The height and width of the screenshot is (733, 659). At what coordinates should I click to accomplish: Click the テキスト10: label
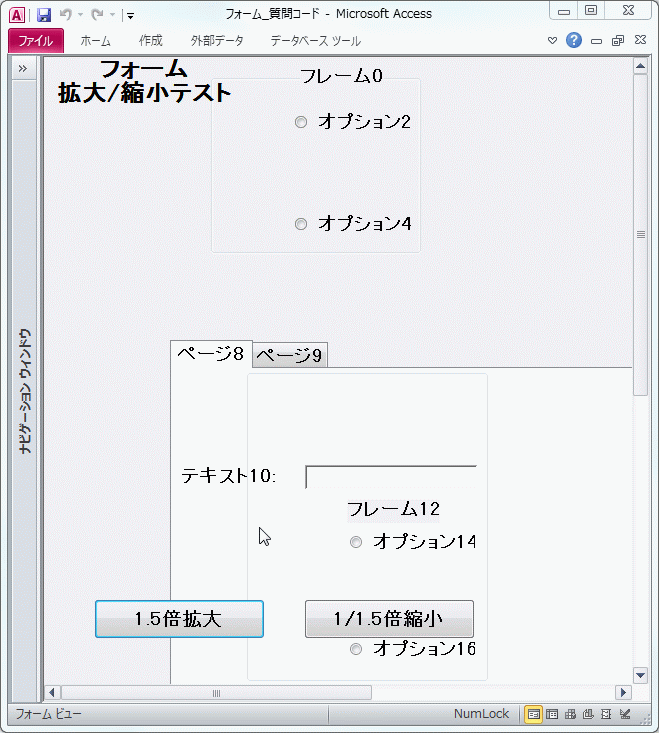click(229, 476)
